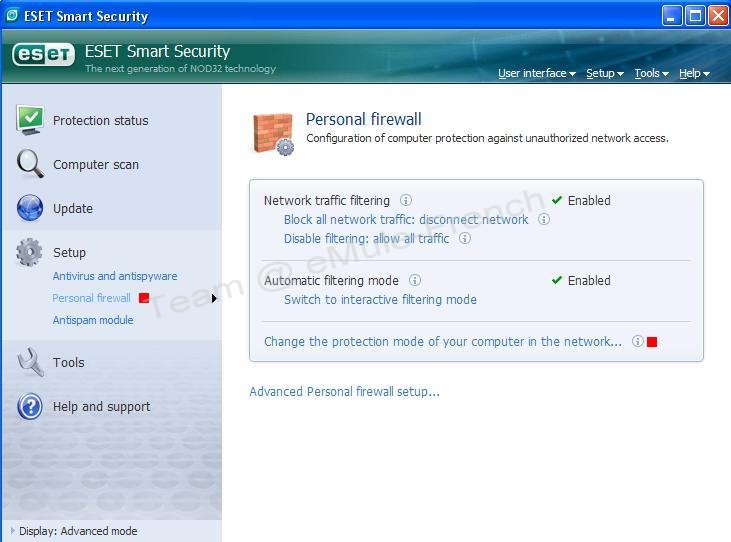Switch to interactive filtering mode
The image size is (731, 542).
tap(380, 299)
